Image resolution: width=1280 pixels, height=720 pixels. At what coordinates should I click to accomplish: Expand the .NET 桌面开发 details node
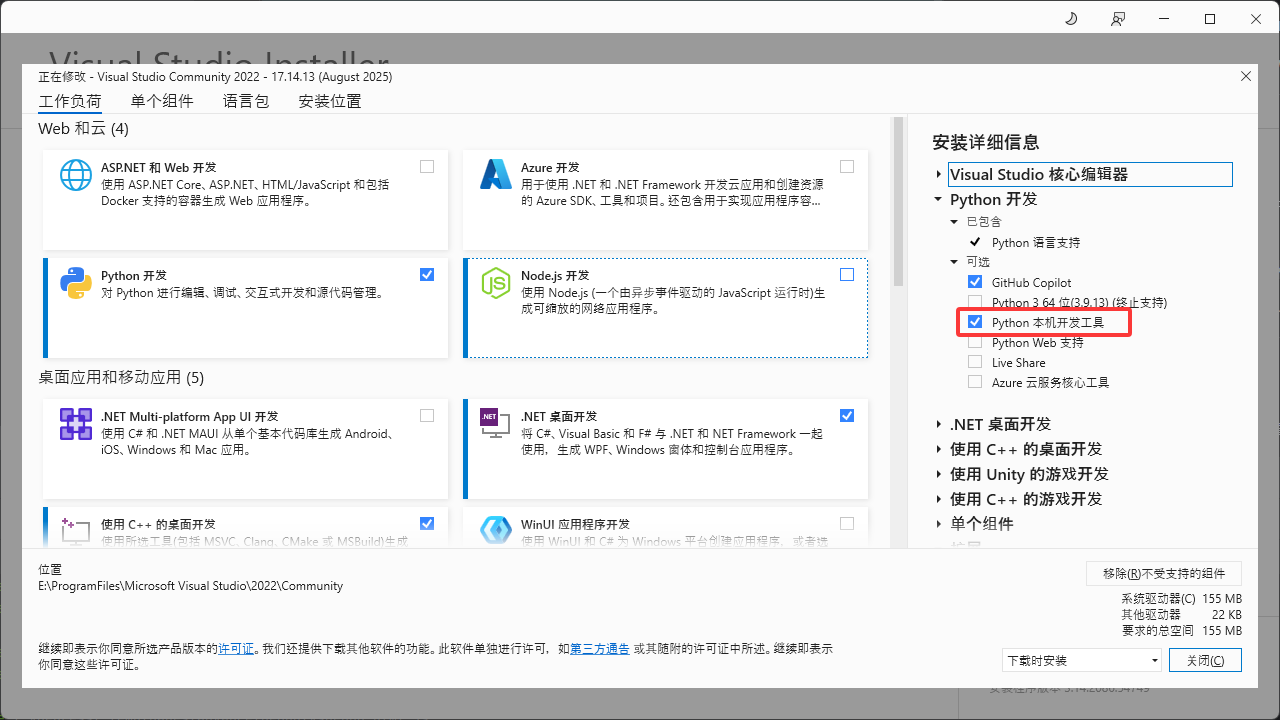(x=939, y=424)
